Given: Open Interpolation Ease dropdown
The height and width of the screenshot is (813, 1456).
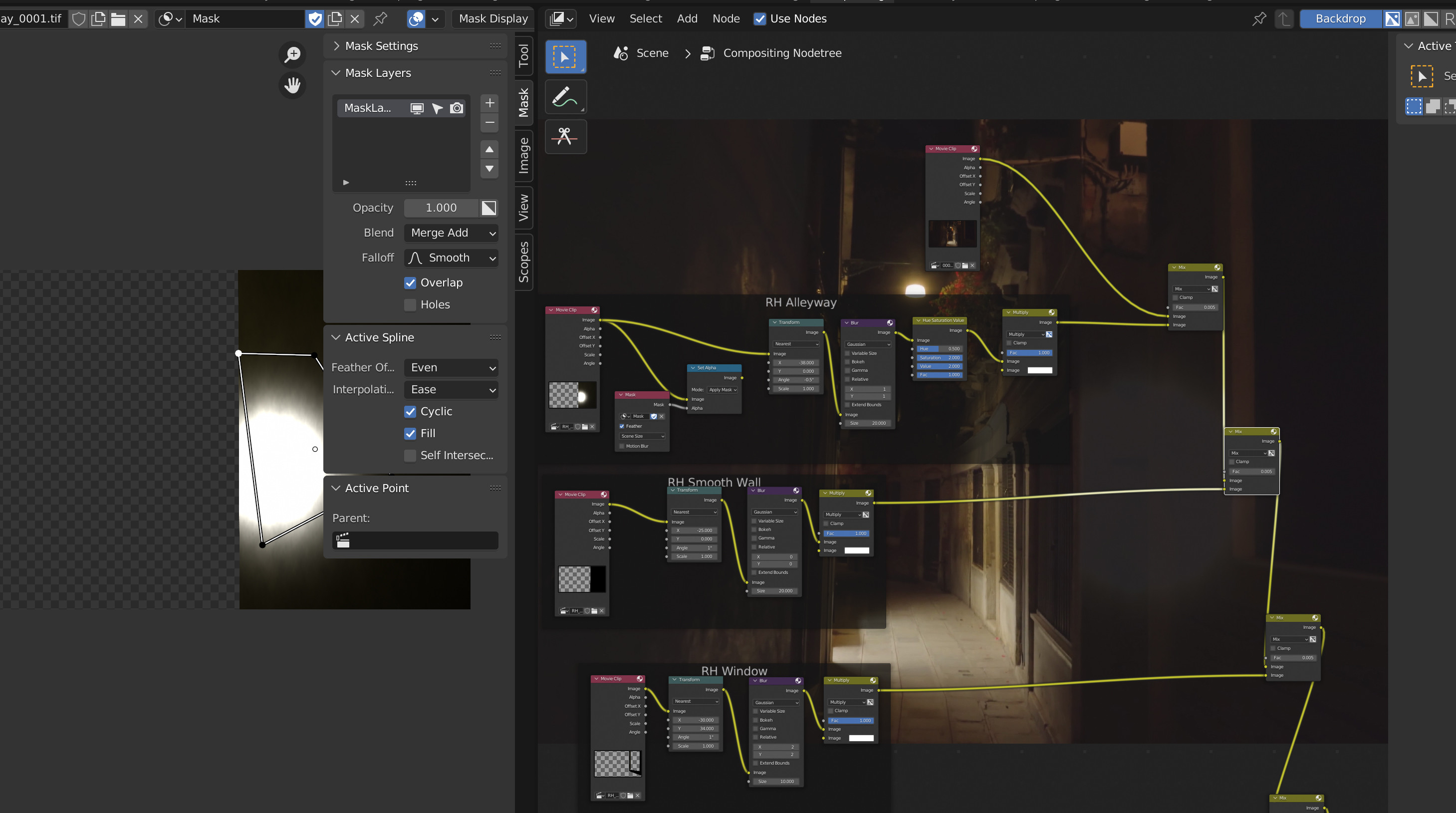Looking at the screenshot, I should pyautogui.click(x=451, y=390).
